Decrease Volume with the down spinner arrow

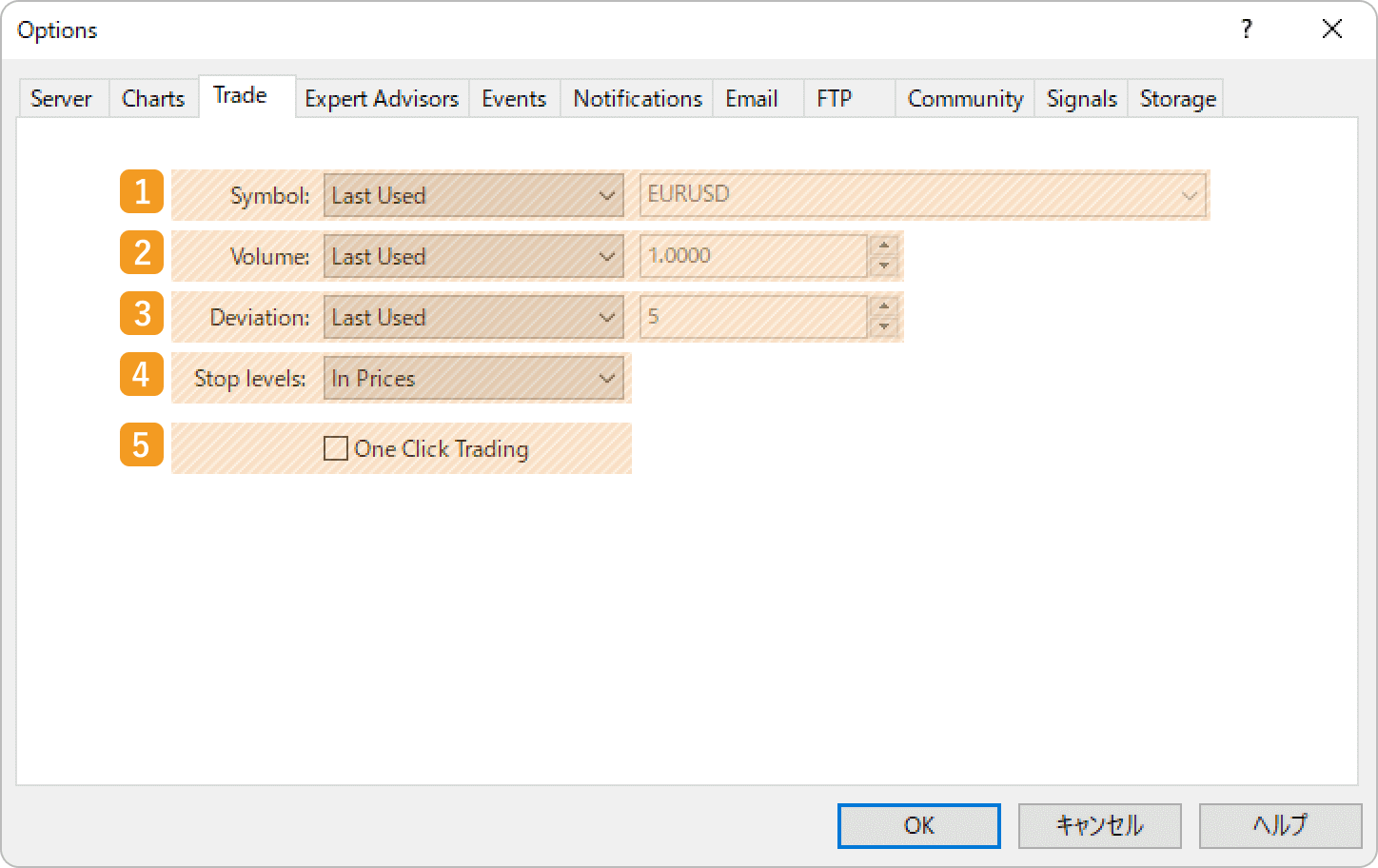tap(884, 266)
